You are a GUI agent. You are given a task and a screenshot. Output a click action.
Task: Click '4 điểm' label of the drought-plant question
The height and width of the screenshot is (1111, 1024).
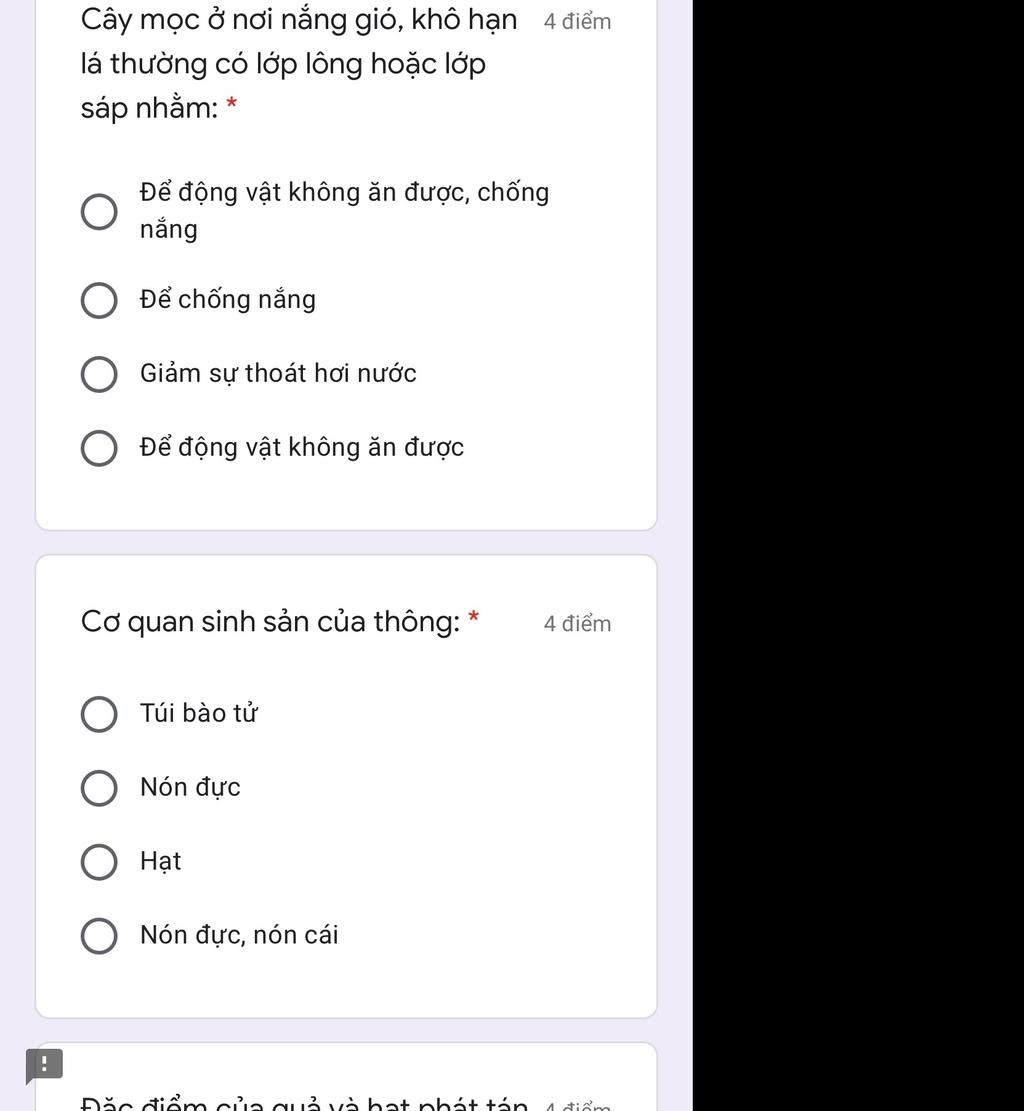(x=577, y=22)
